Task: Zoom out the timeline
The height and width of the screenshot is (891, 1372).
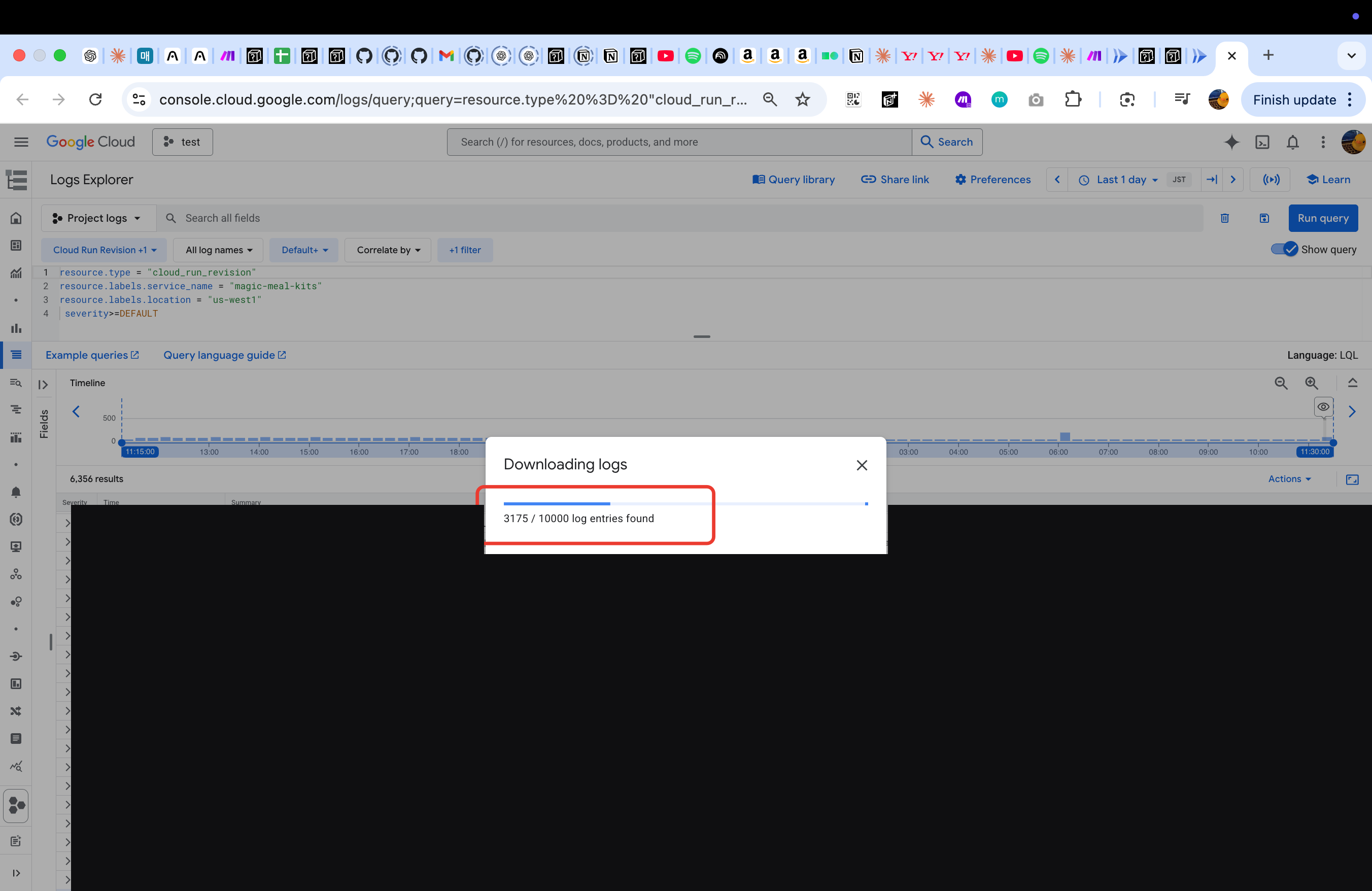Action: click(x=1280, y=383)
